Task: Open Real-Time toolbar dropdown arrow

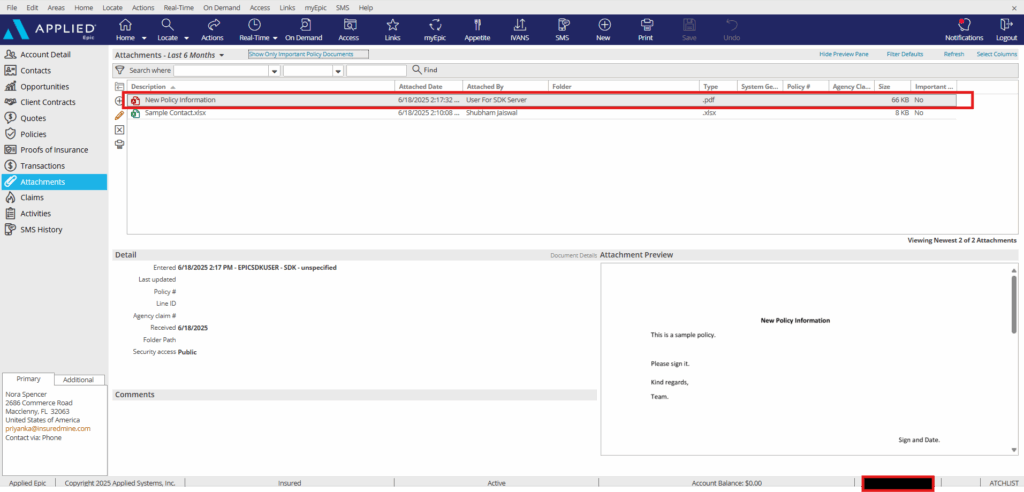Action: [276, 39]
